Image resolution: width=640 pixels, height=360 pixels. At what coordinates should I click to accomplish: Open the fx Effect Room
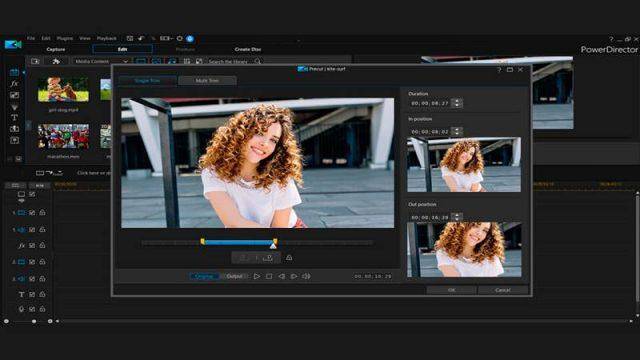click(14, 84)
